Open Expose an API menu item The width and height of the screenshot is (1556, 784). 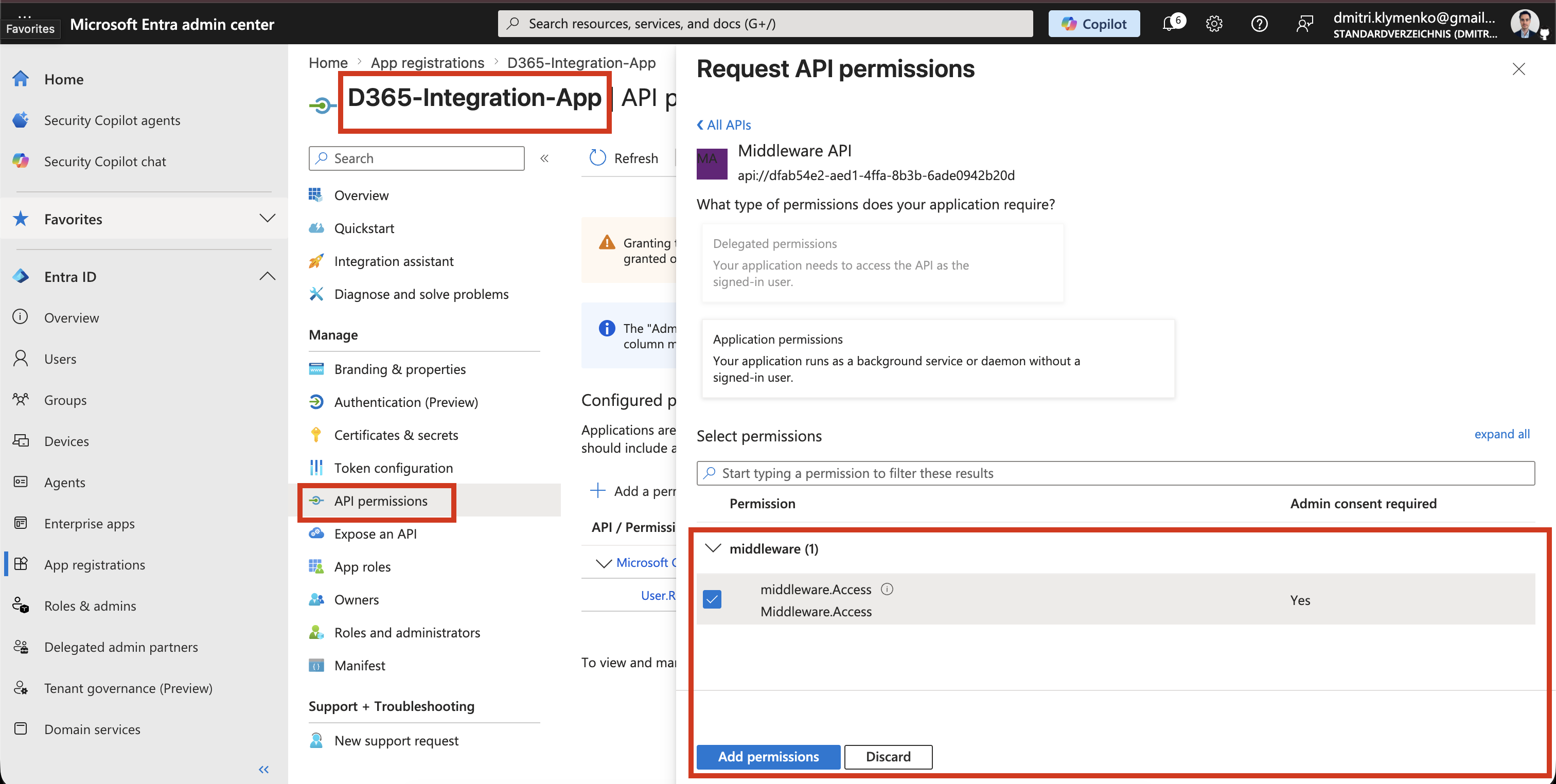pyautogui.click(x=375, y=534)
